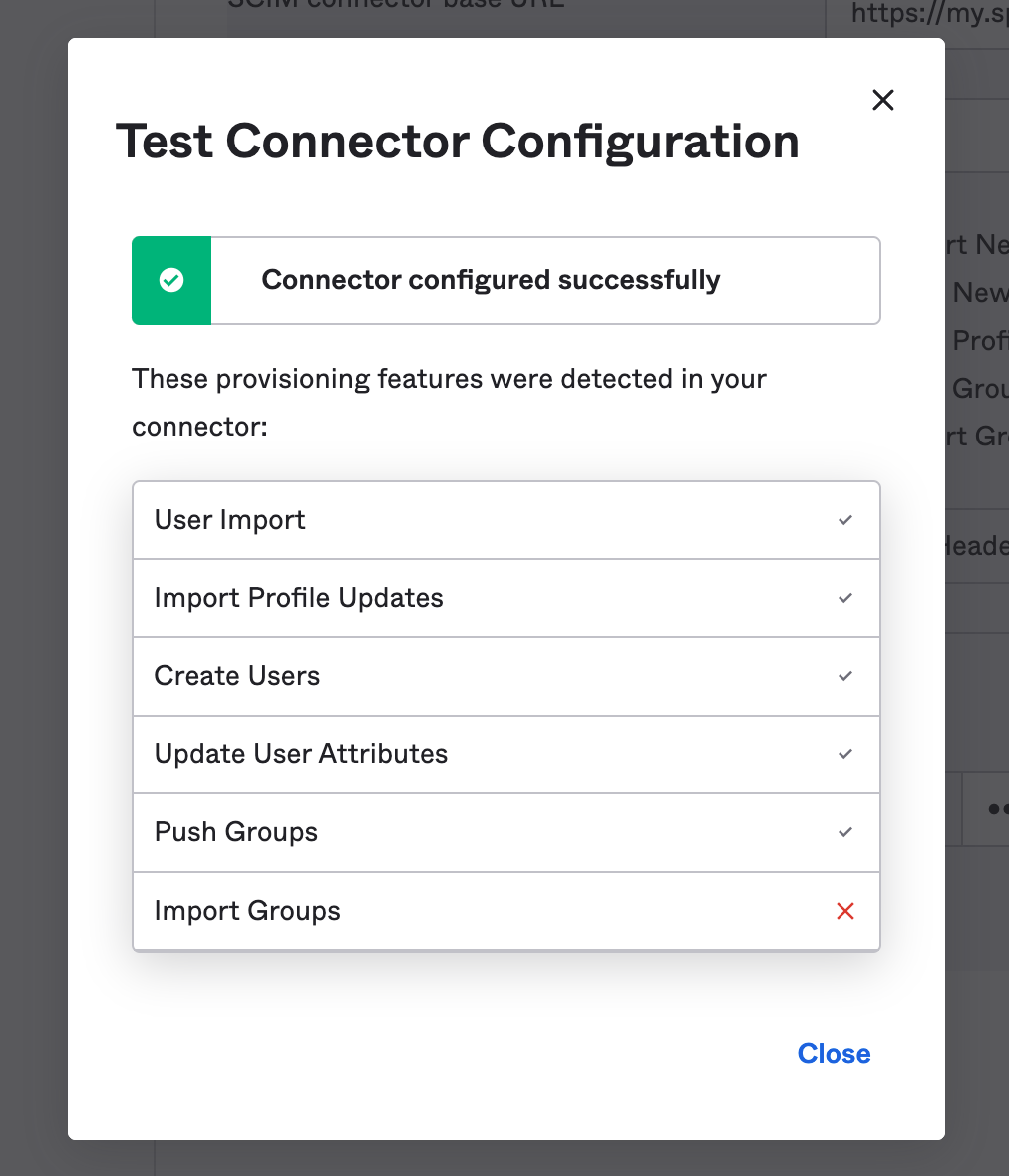Select the Import Groups row
This screenshot has width=1009, height=1176.
[x=506, y=911]
